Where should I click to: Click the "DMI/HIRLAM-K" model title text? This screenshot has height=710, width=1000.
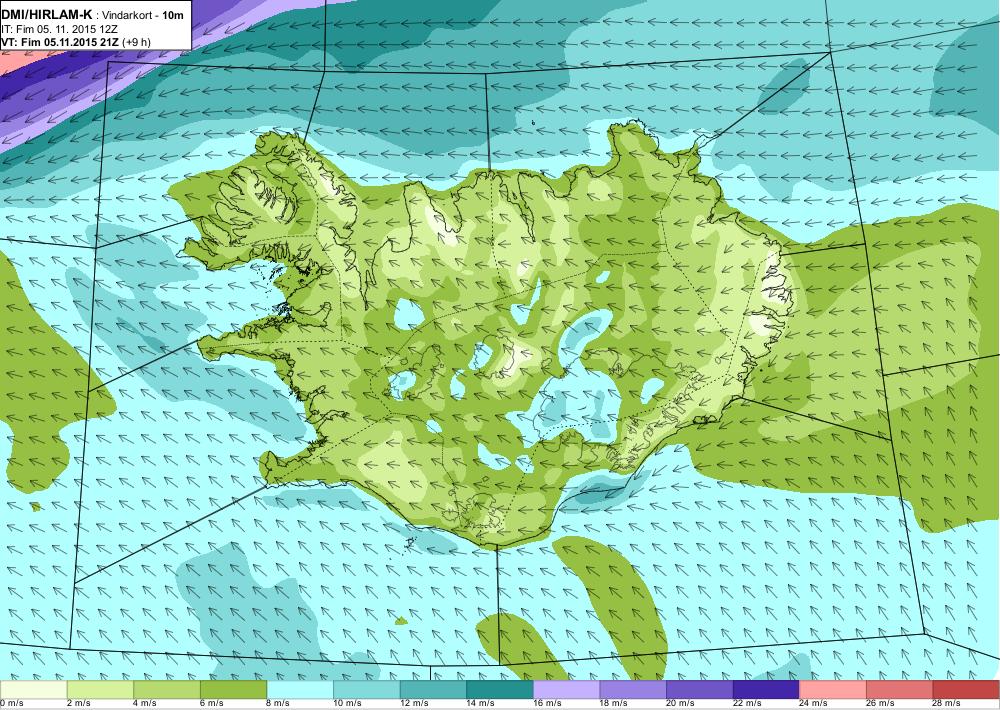[x=47, y=15]
